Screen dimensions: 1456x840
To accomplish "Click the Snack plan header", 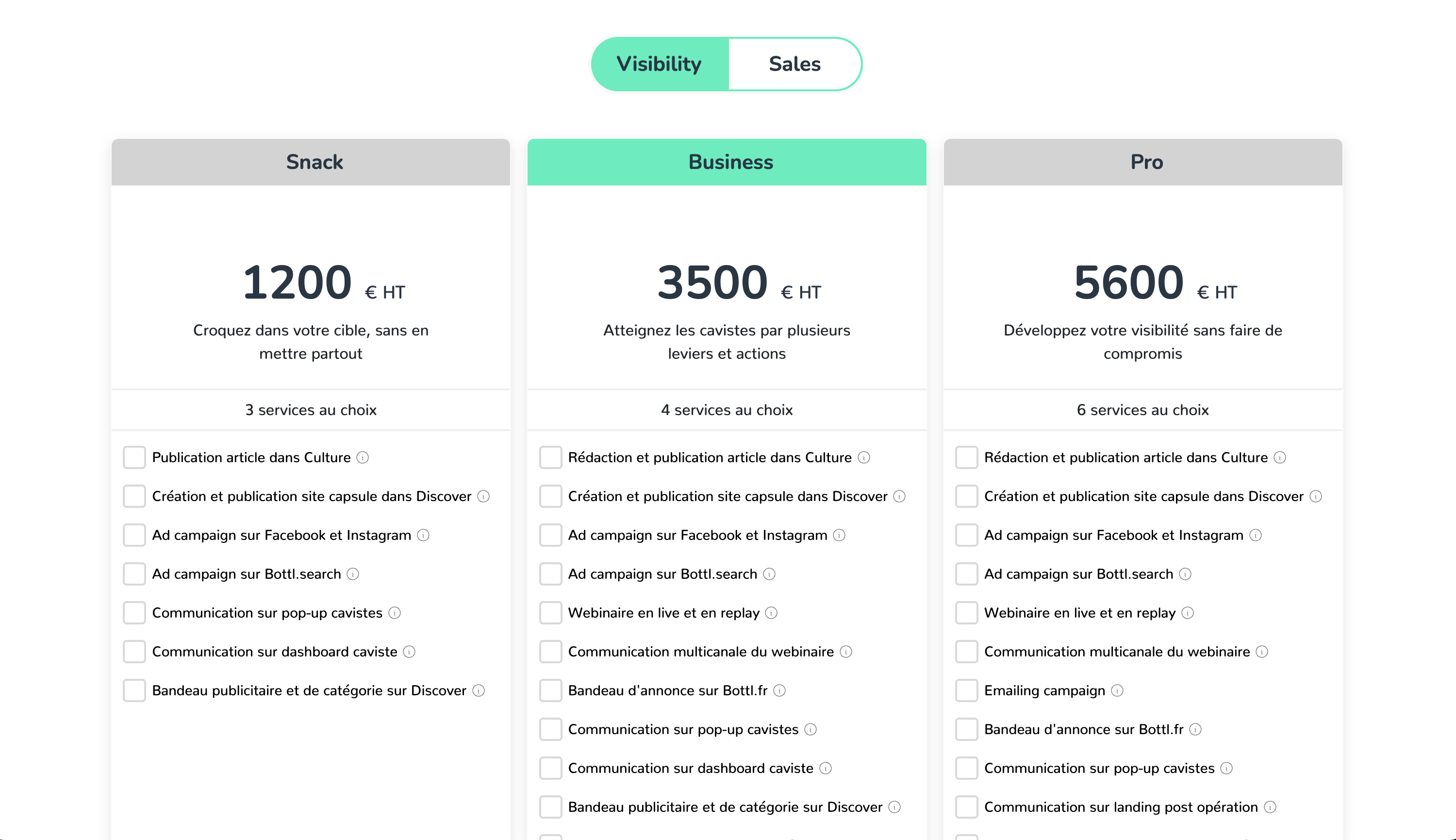I will tap(311, 162).
